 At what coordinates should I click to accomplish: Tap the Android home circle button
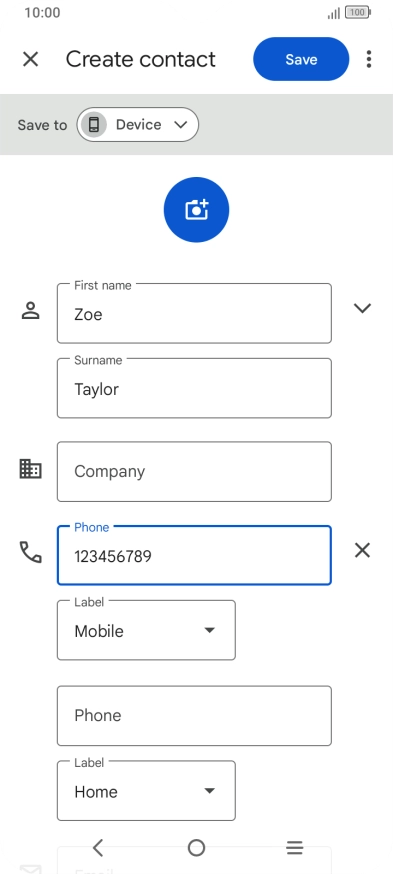point(196,848)
